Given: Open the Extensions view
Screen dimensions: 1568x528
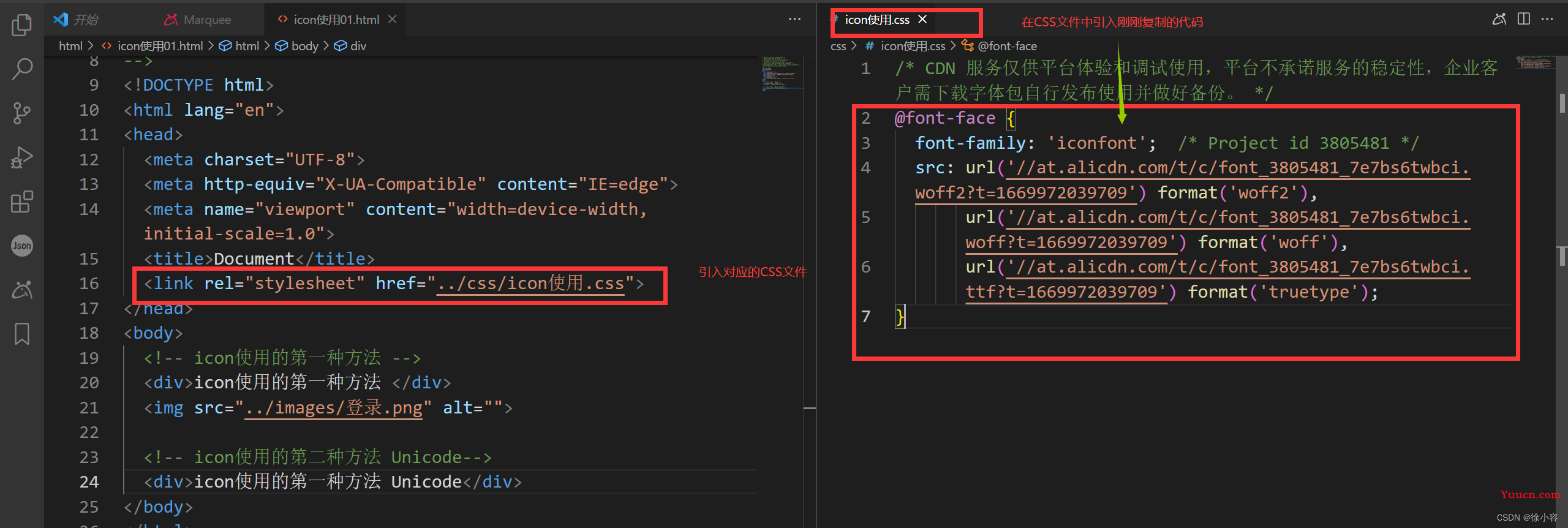Looking at the screenshot, I should (x=22, y=202).
